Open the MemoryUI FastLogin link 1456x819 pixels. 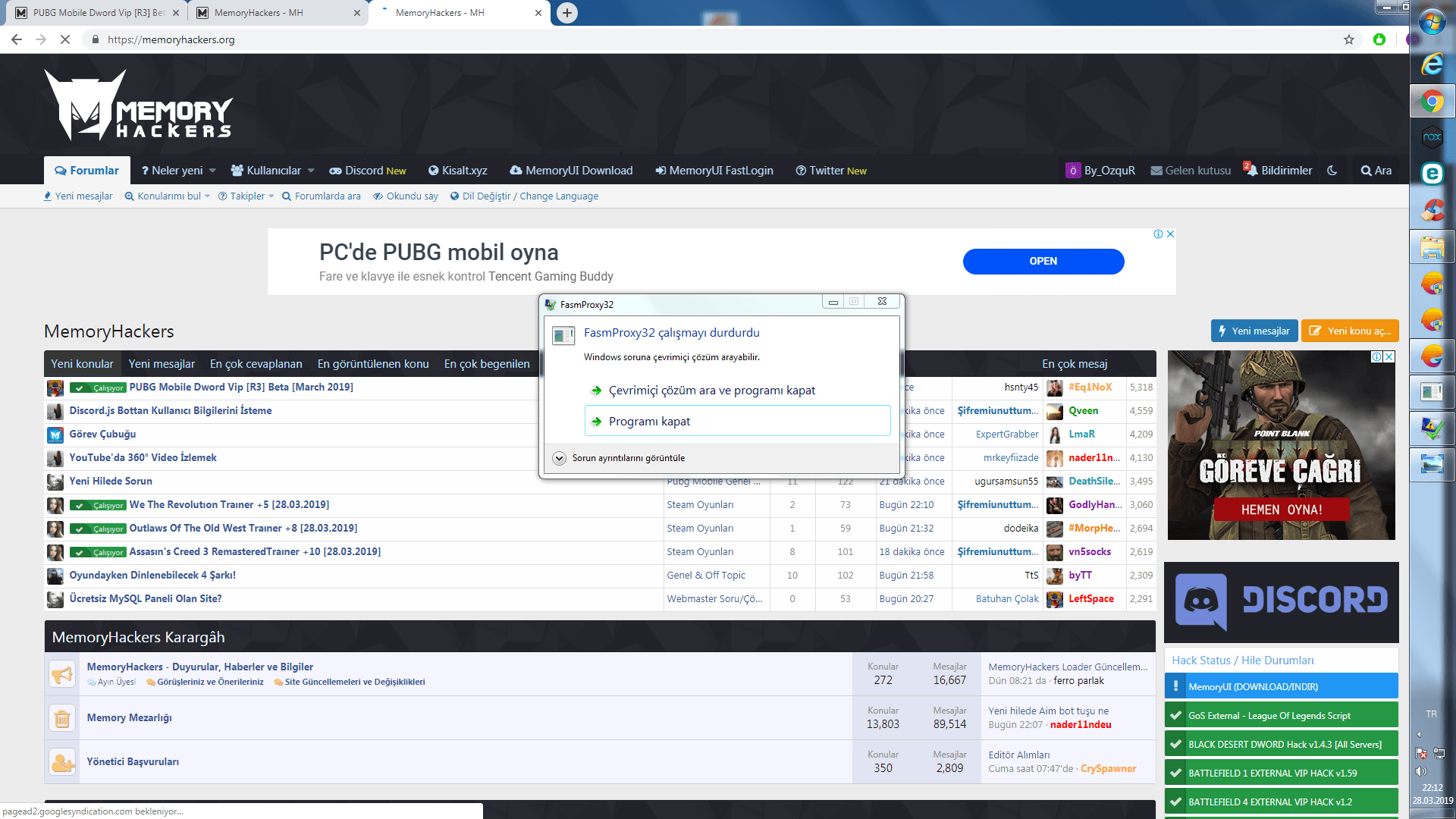click(x=714, y=171)
